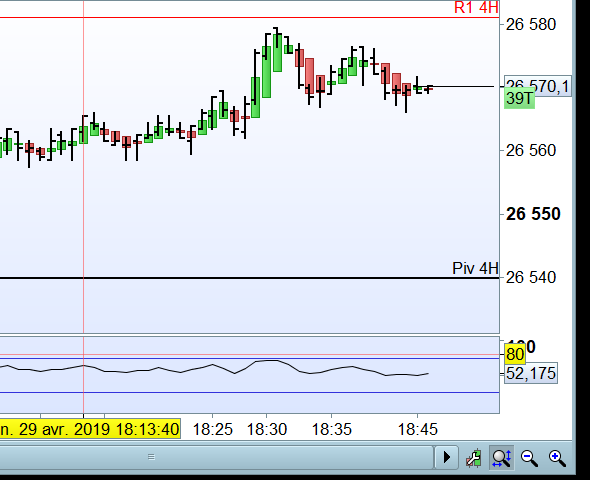The image size is (590, 480).
Task: Click the 26 560 price axis label
Action: [531, 150]
